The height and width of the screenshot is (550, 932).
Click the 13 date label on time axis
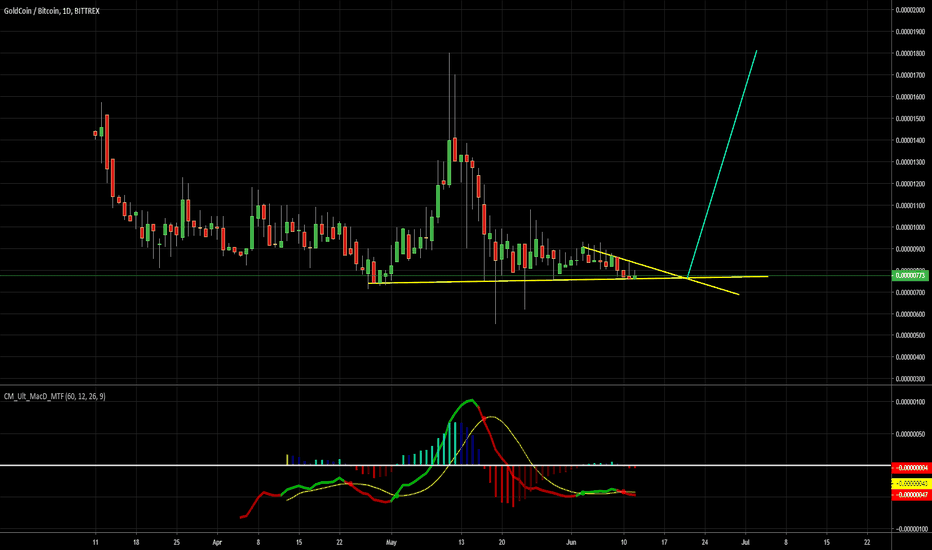tap(461, 542)
